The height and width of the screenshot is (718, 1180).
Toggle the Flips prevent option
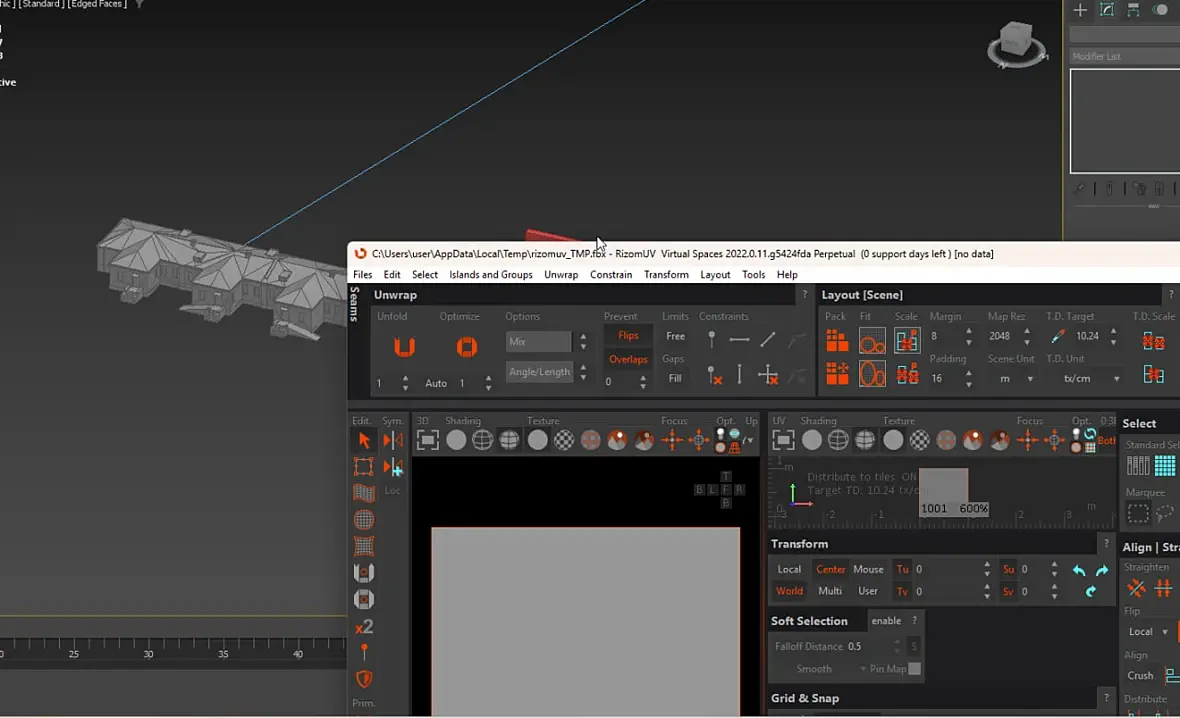click(628, 336)
